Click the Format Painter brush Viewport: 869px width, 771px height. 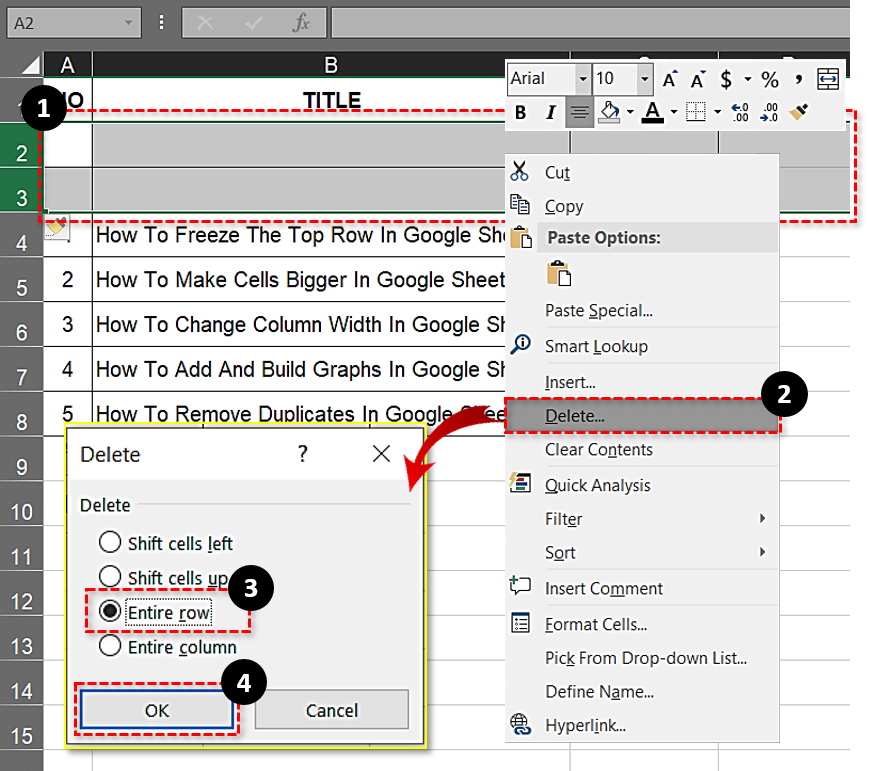click(x=798, y=113)
